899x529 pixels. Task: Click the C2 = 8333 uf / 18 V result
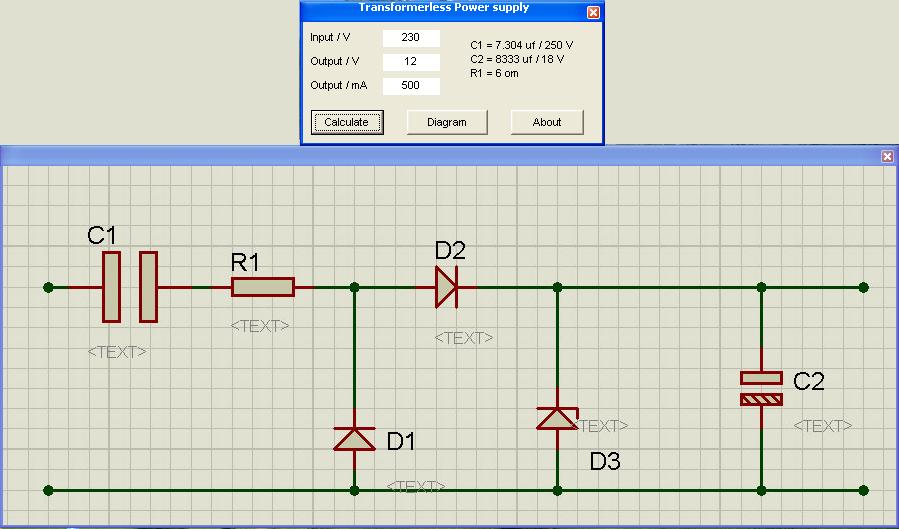(517, 59)
